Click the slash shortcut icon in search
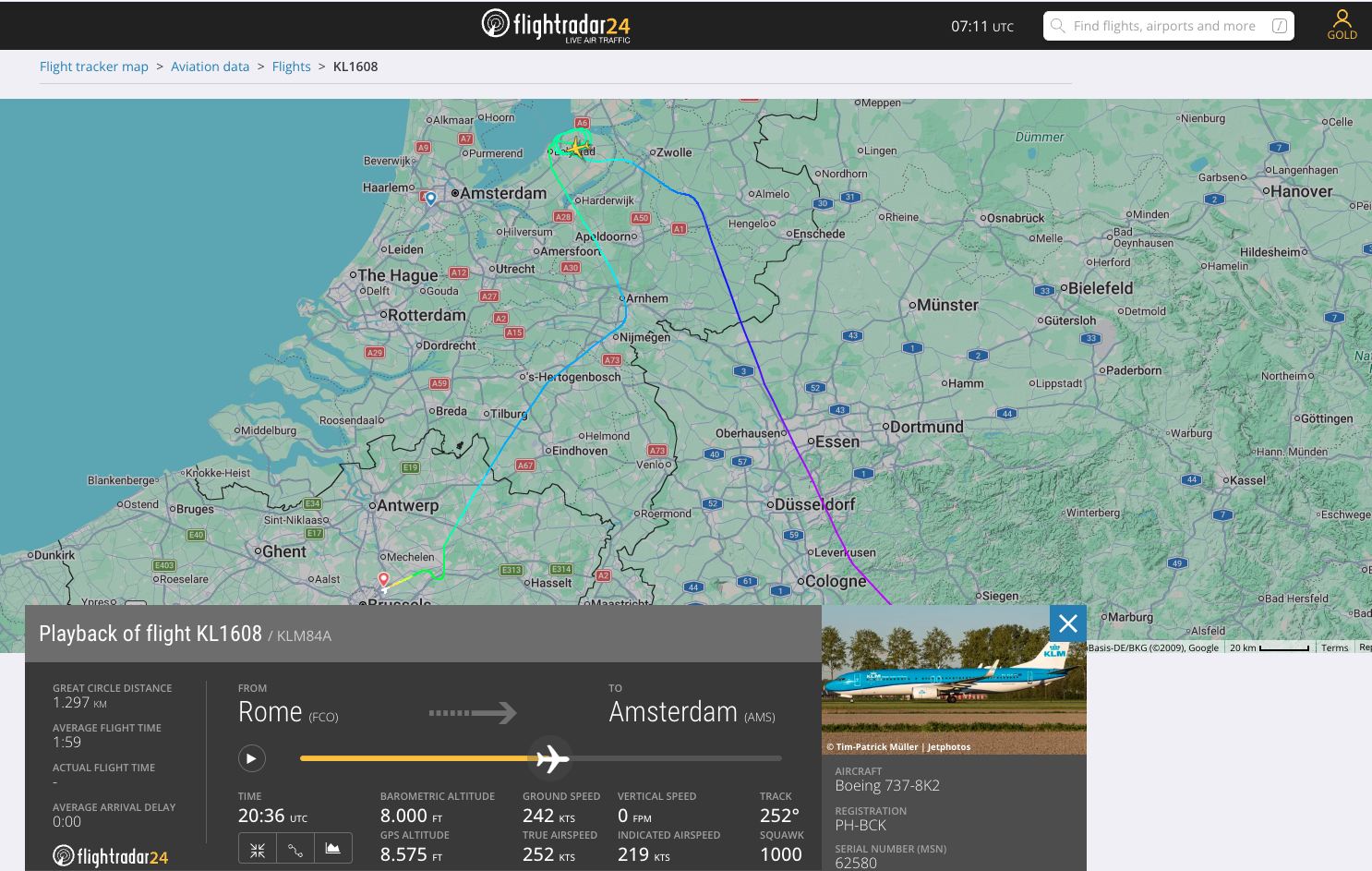This screenshot has width=1372, height=871. [1280, 26]
